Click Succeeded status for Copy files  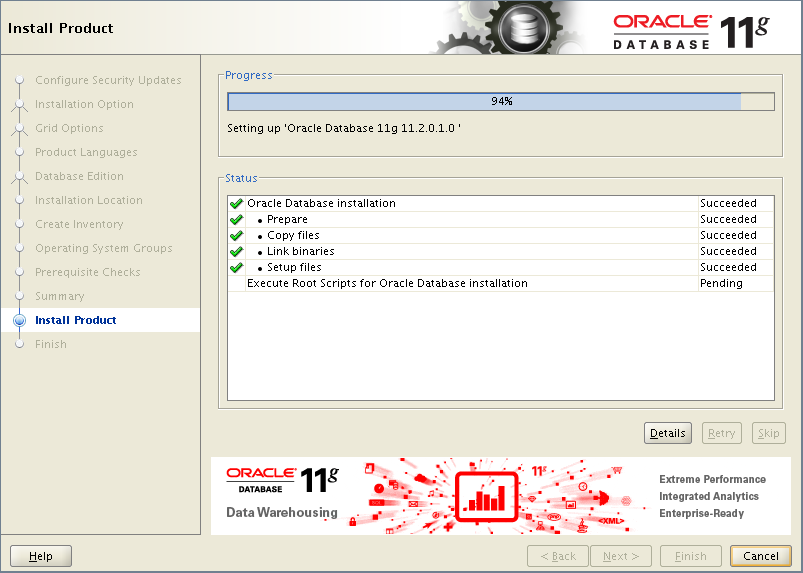(x=736, y=235)
